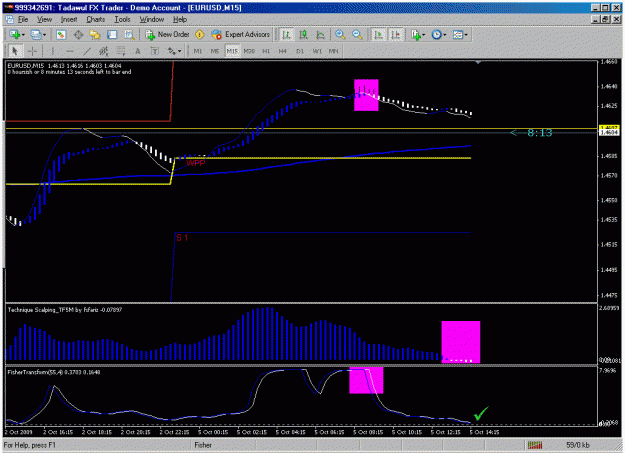The width and height of the screenshot is (625, 453).
Task: Switch chart to Bar Chart type
Action: tap(286, 35)
